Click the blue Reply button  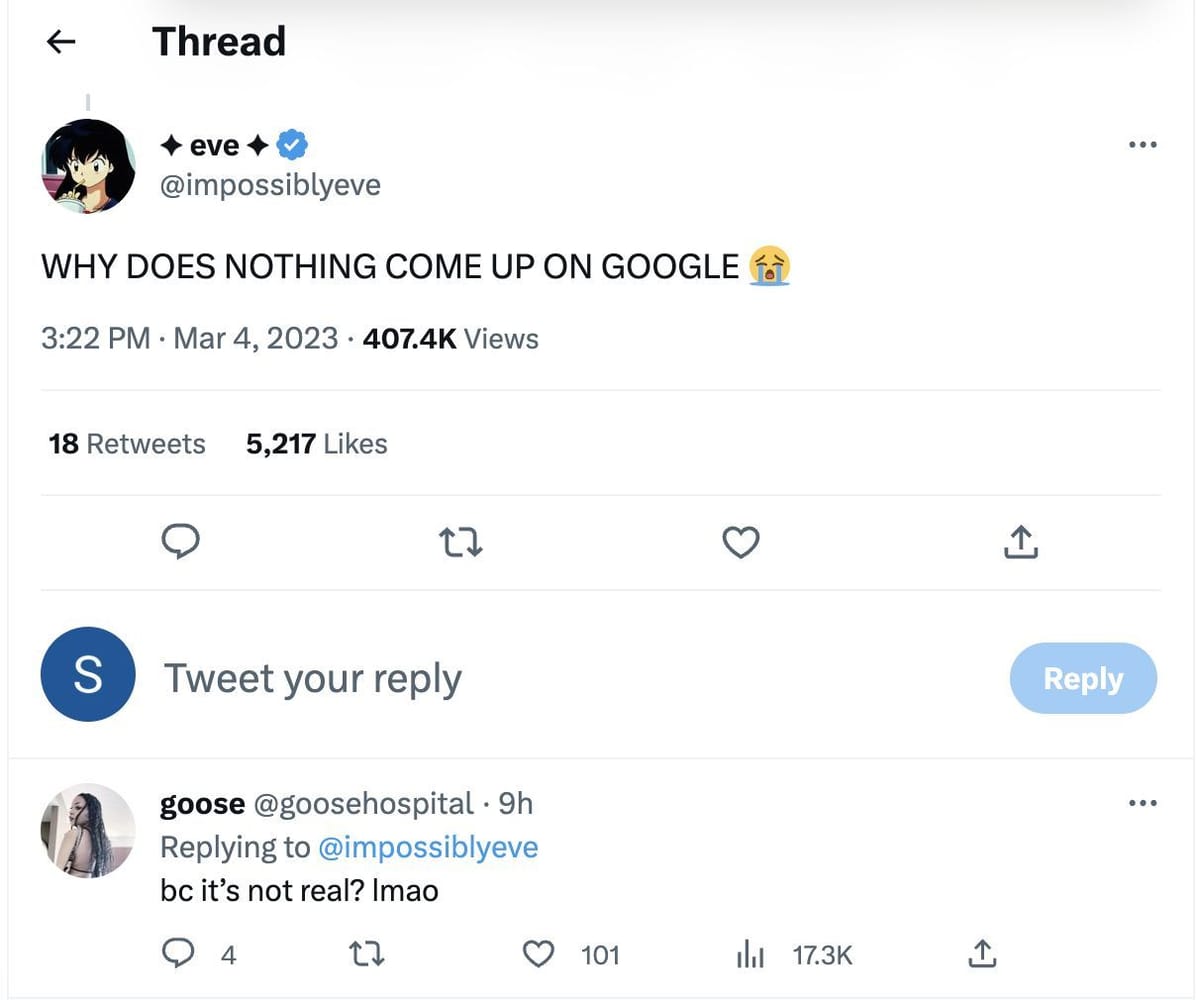coord(1083,678)
